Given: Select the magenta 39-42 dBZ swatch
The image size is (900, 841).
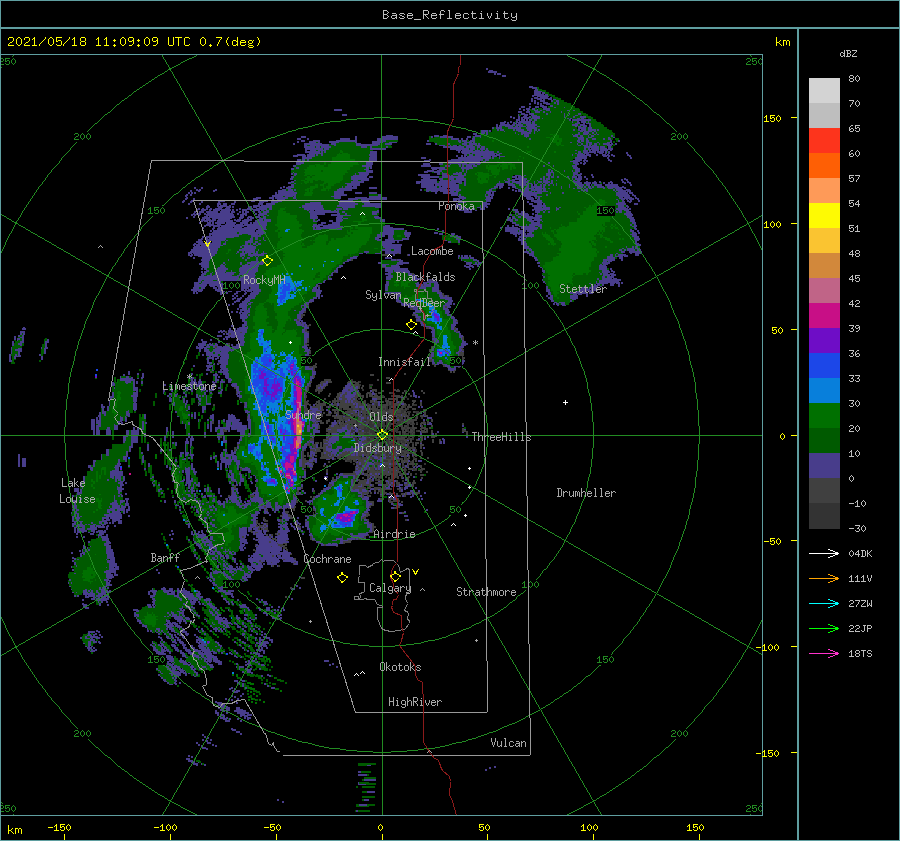Looking at the screenshot, I should (x=824, y=315).
